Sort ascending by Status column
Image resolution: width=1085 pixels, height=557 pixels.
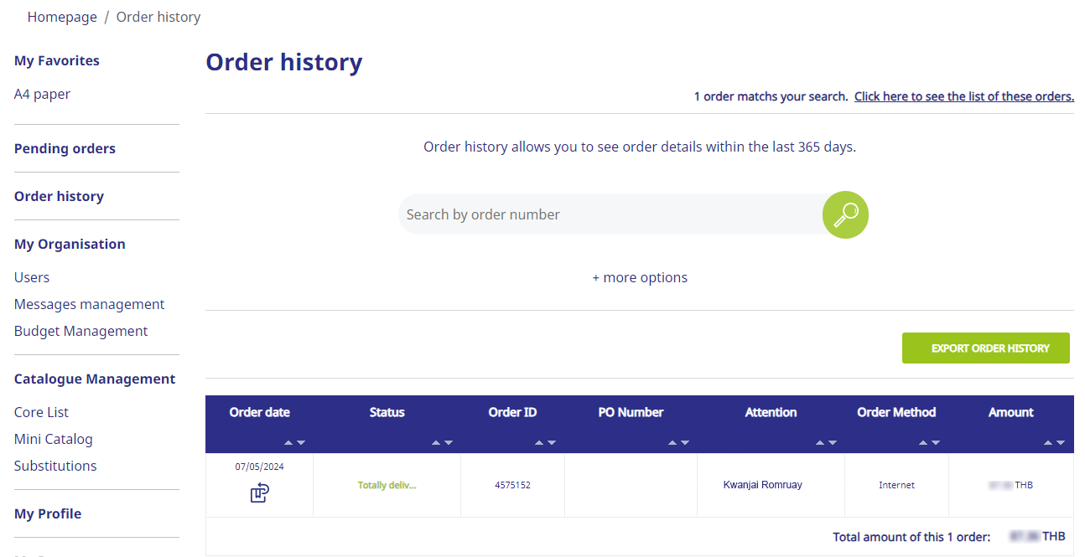[436, 443]
